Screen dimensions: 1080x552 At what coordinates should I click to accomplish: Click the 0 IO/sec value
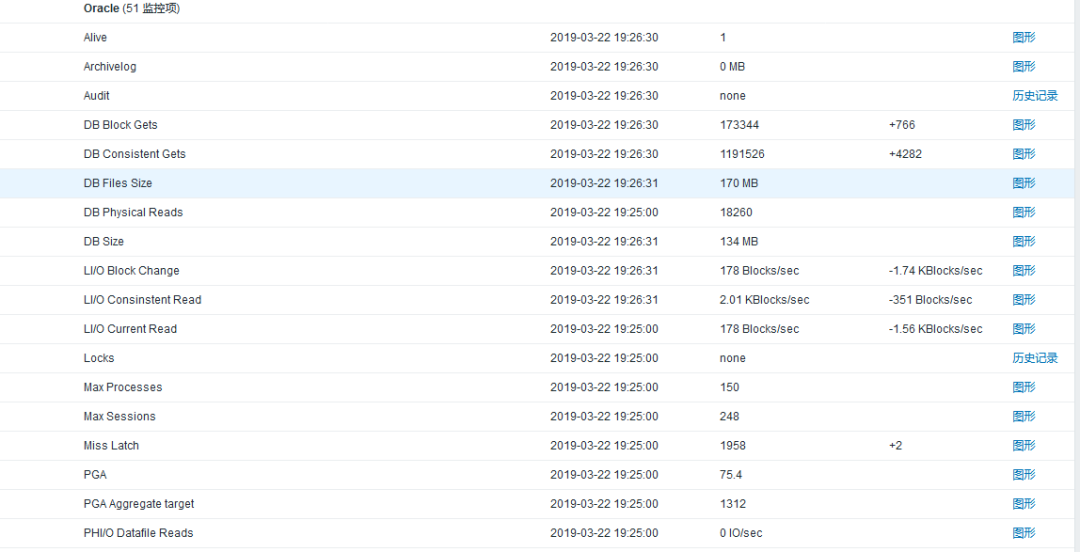[741, 533]
